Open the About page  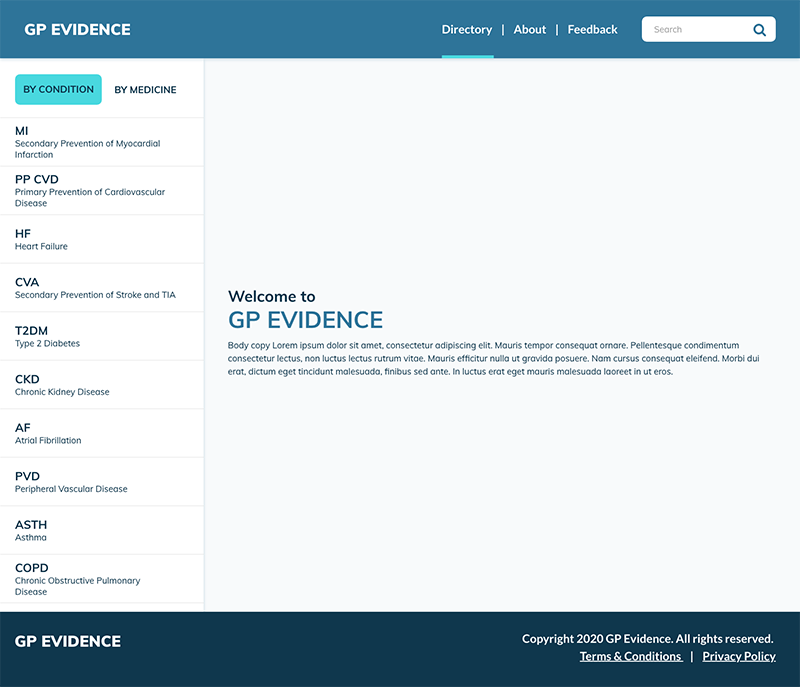(530, 30)
